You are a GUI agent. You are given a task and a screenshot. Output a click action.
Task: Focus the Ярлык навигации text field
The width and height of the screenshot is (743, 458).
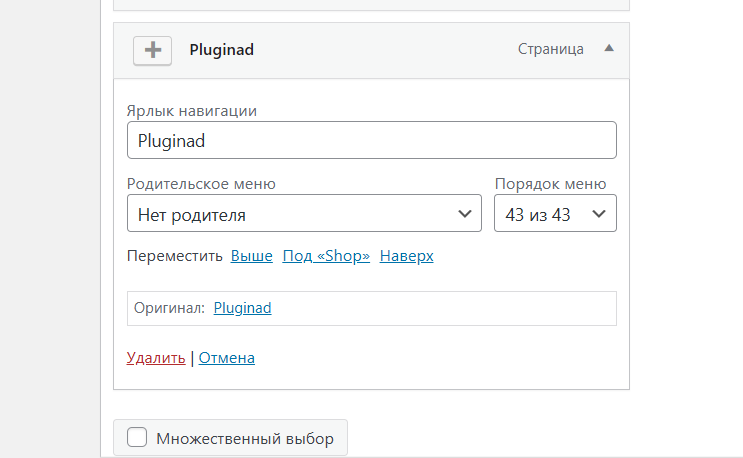pos(372,140)
